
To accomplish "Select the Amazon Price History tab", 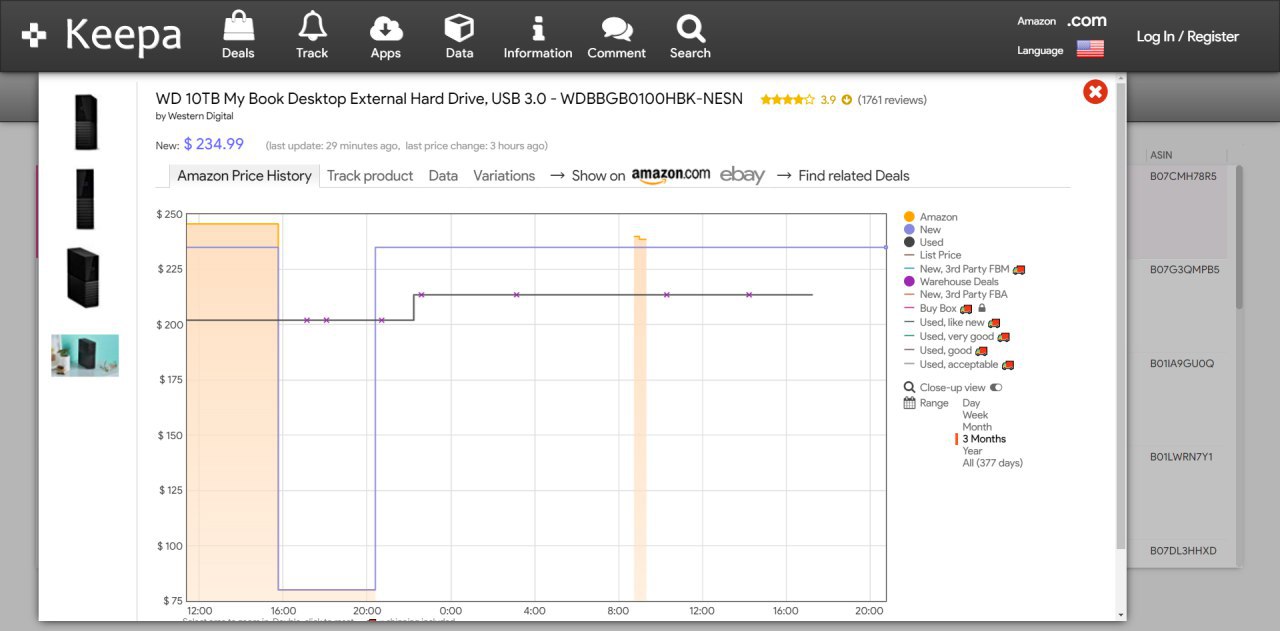I will pos(244,176).
